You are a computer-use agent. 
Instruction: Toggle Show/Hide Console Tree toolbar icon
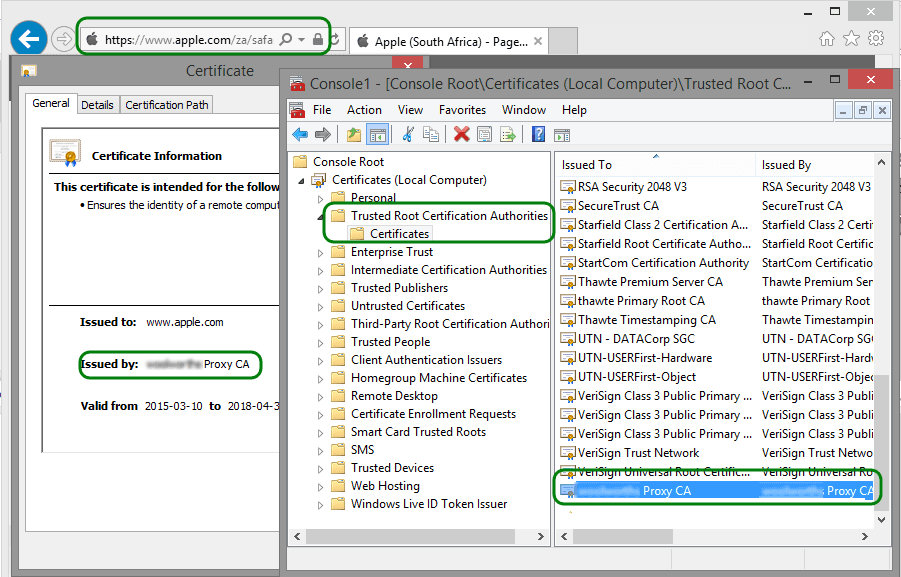coord(378,134)
